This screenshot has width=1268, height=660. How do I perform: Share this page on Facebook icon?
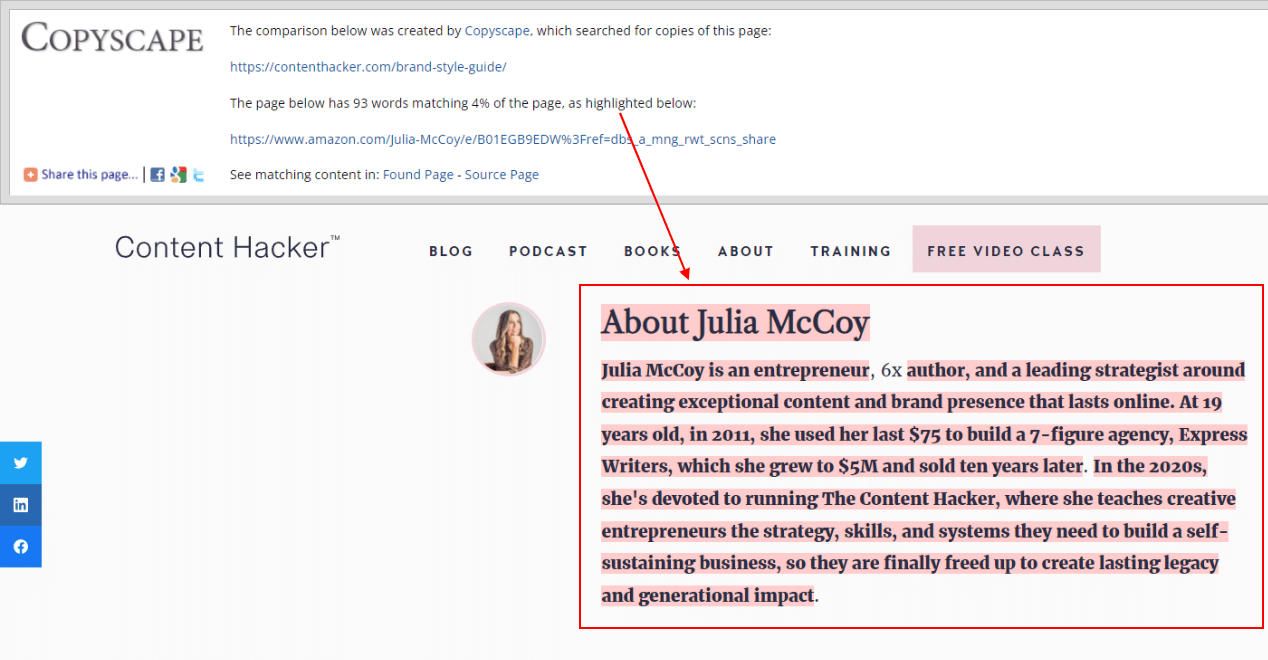click(x=157, y=175)
